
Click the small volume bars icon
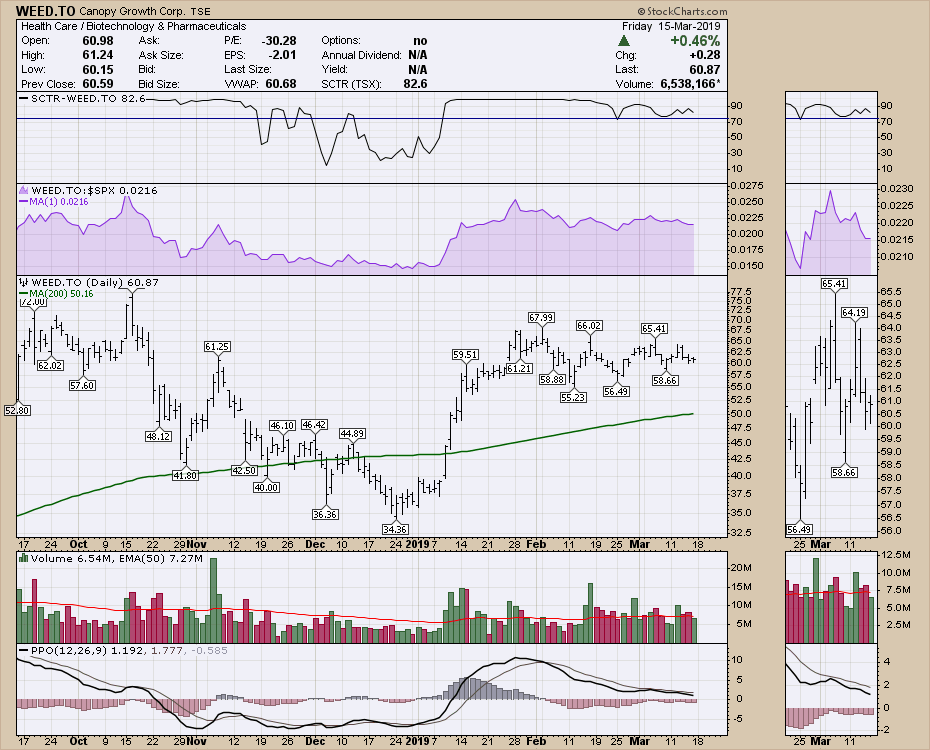click(x=24, y=558)
